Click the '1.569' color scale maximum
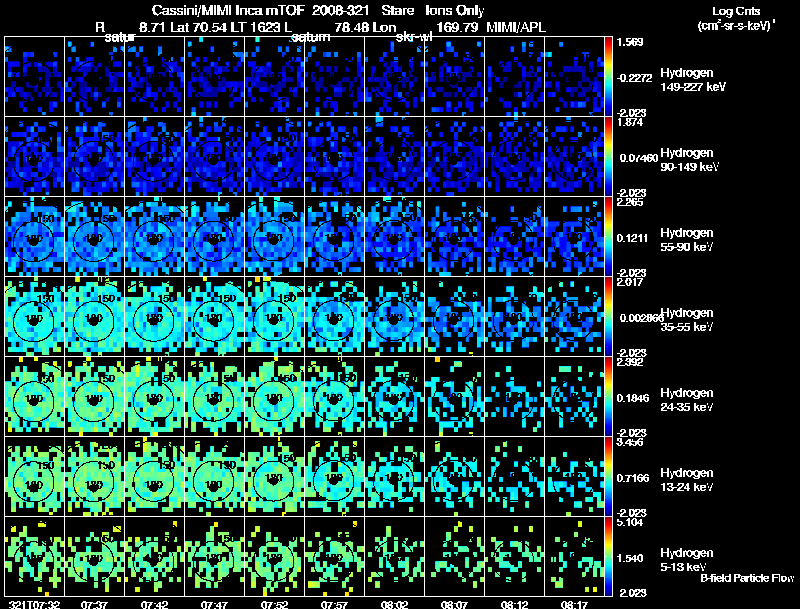Screen dimensions: 800x609 [630, 42]
